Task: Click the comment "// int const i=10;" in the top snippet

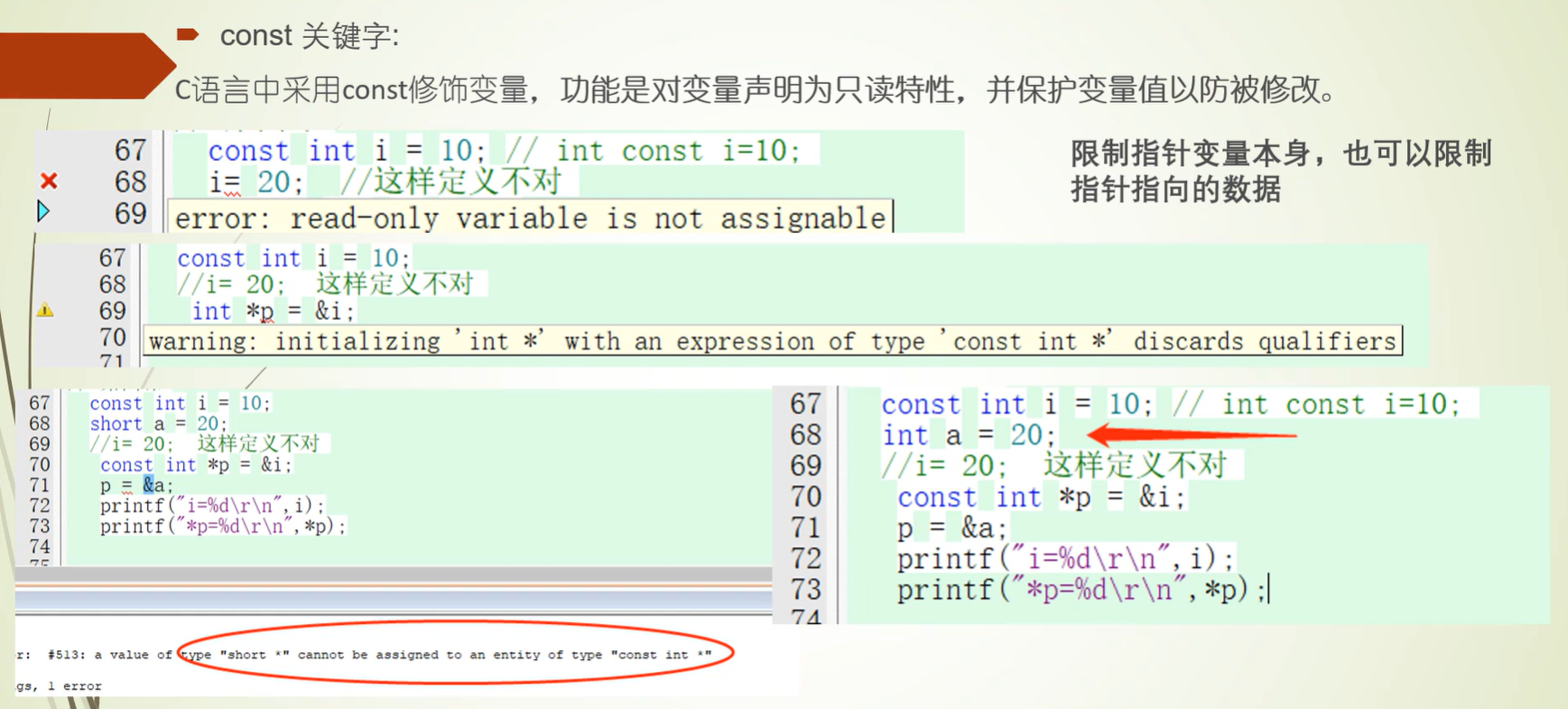Action: point(652,151)
